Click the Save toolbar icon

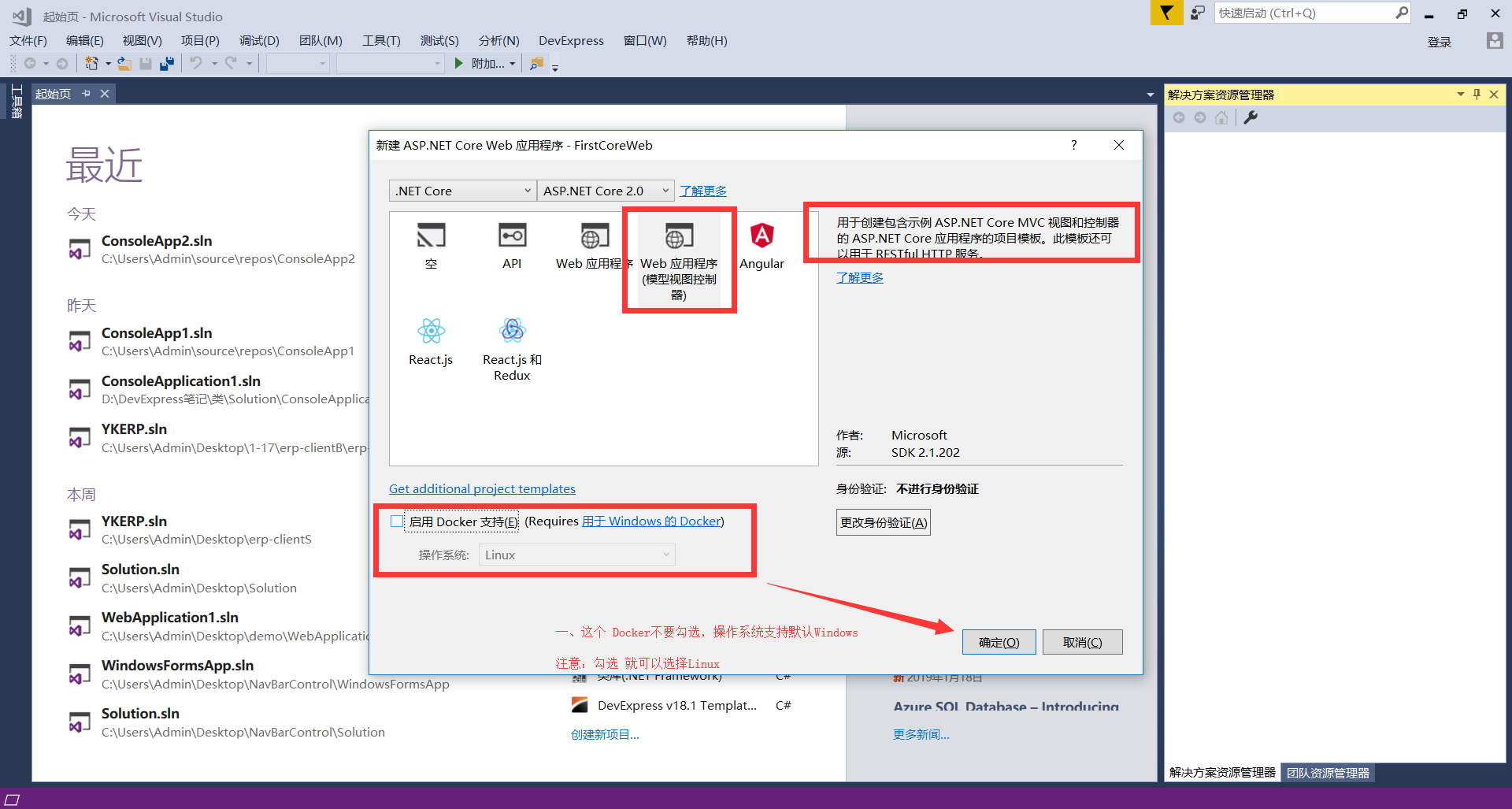[146, 63]
